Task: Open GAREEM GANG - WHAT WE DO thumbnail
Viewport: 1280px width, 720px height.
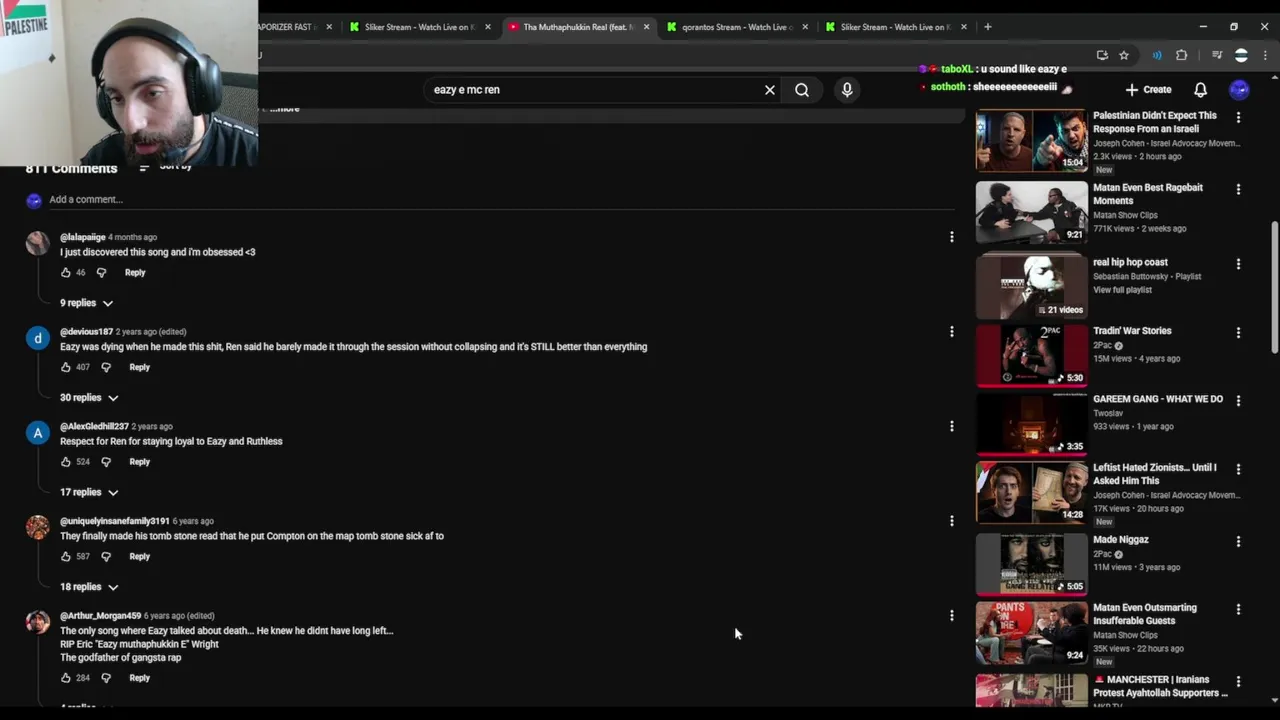Action: pos(1032,424)
